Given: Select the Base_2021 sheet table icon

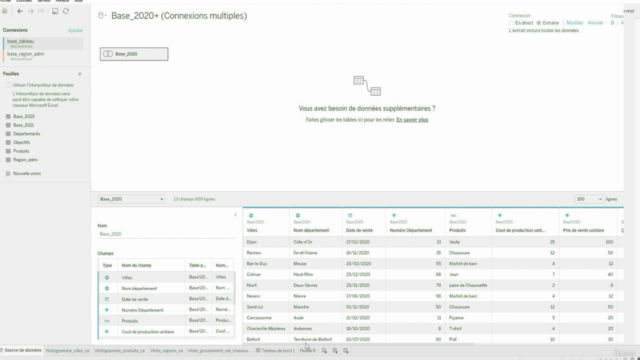Looking at the screenshot, I should (8, 125).
